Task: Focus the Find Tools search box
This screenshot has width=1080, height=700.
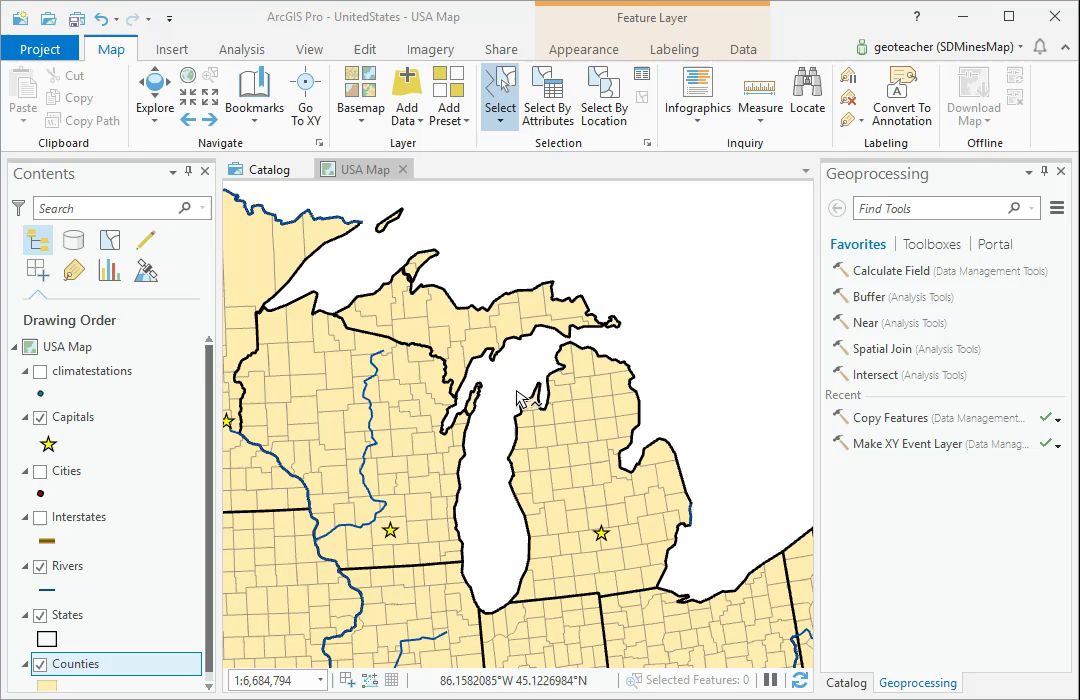Action: pyautogui.click(x=931, y=208)
